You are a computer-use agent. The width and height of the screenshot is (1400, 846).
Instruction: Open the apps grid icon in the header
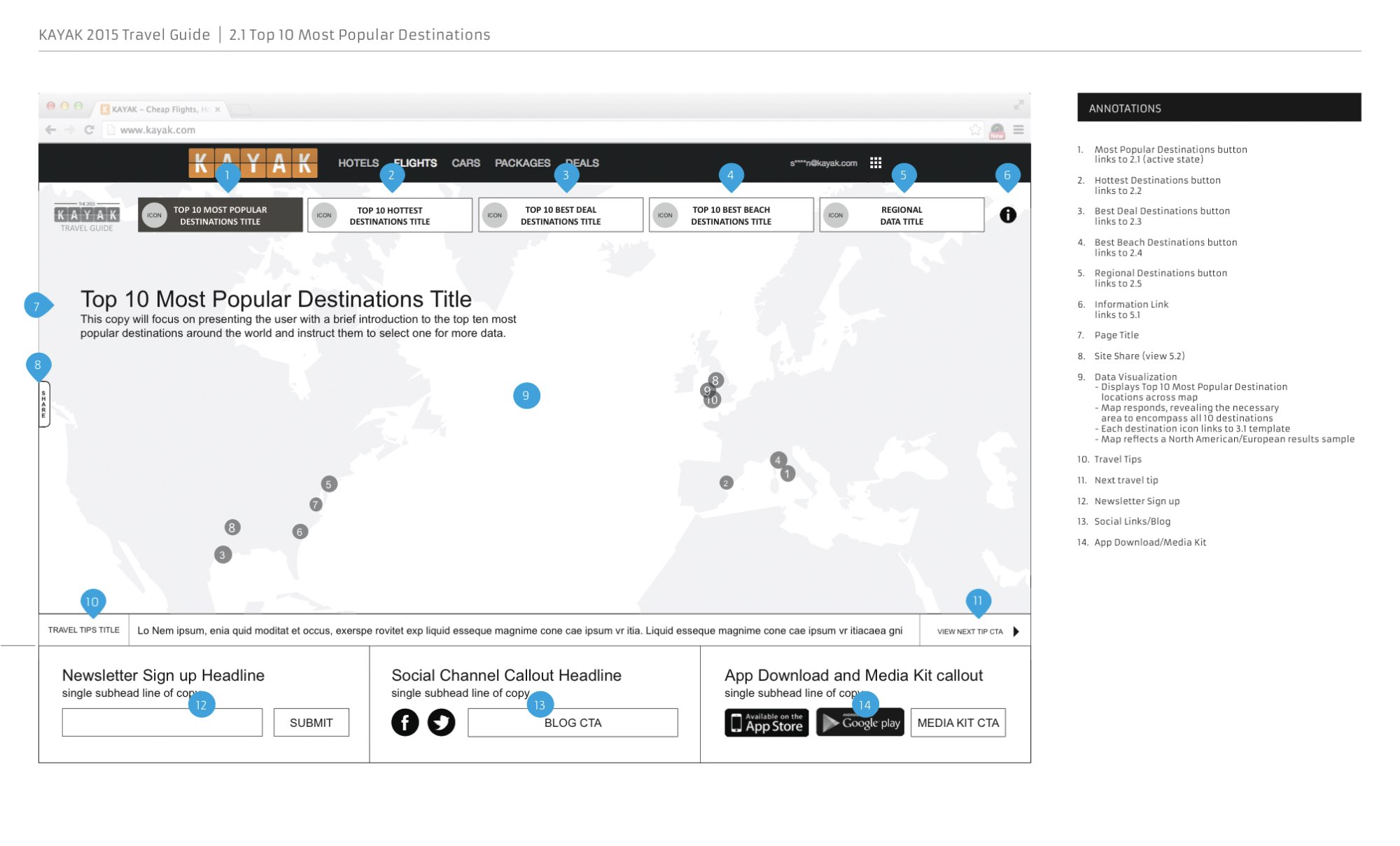(x=875, y=162)
